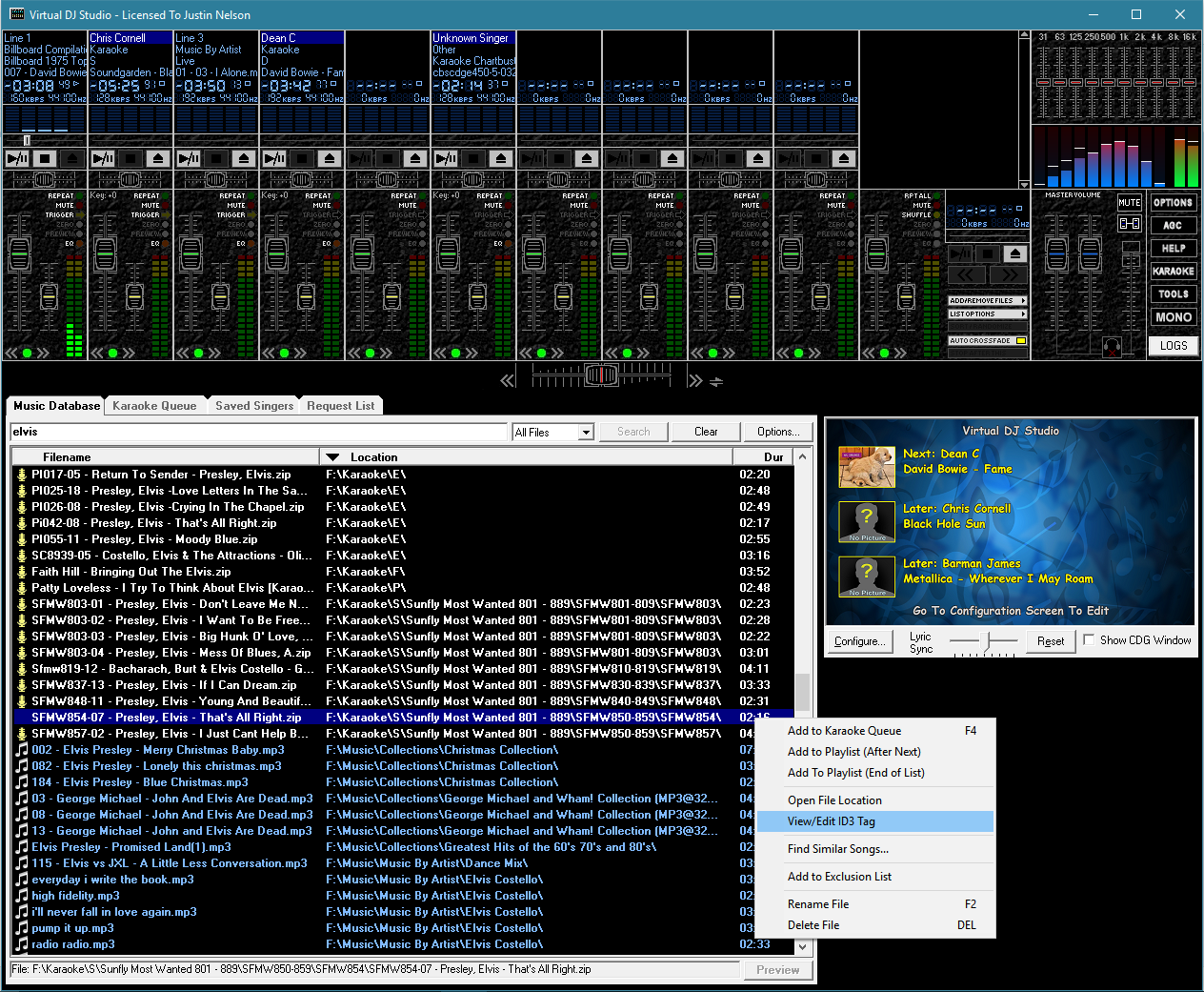Switch to the Request List tab

(341, 405)
